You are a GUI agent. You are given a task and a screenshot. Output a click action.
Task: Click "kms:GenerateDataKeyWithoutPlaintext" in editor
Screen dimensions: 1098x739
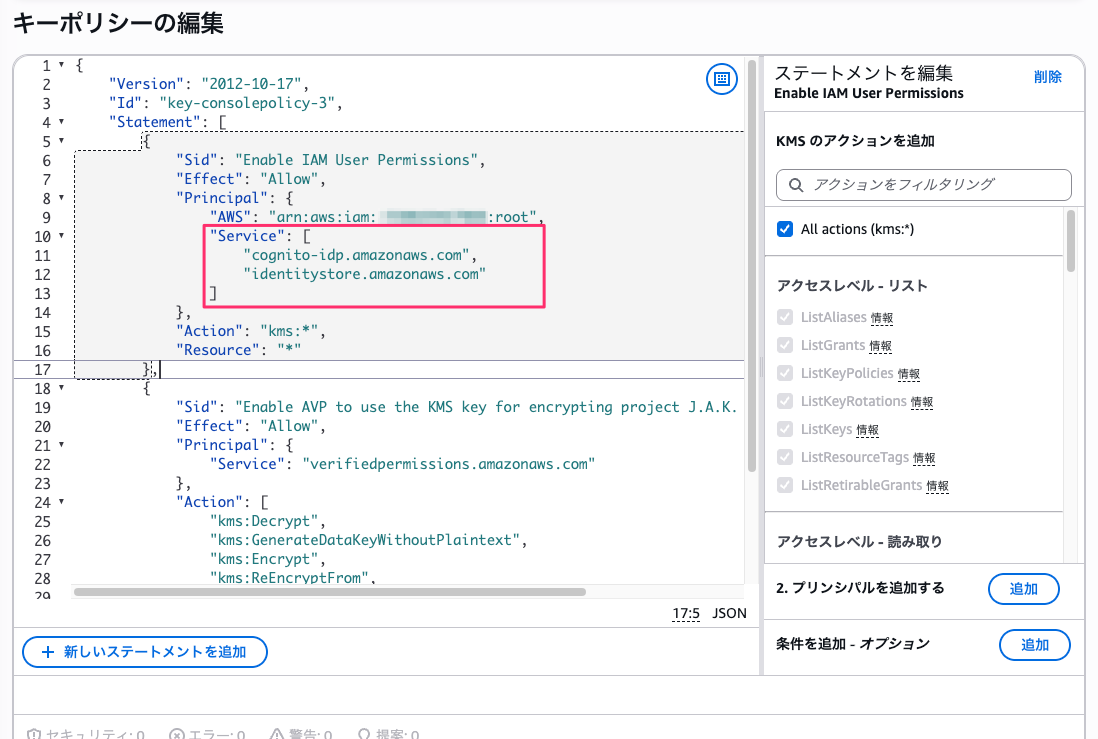(x=365, y=540)
